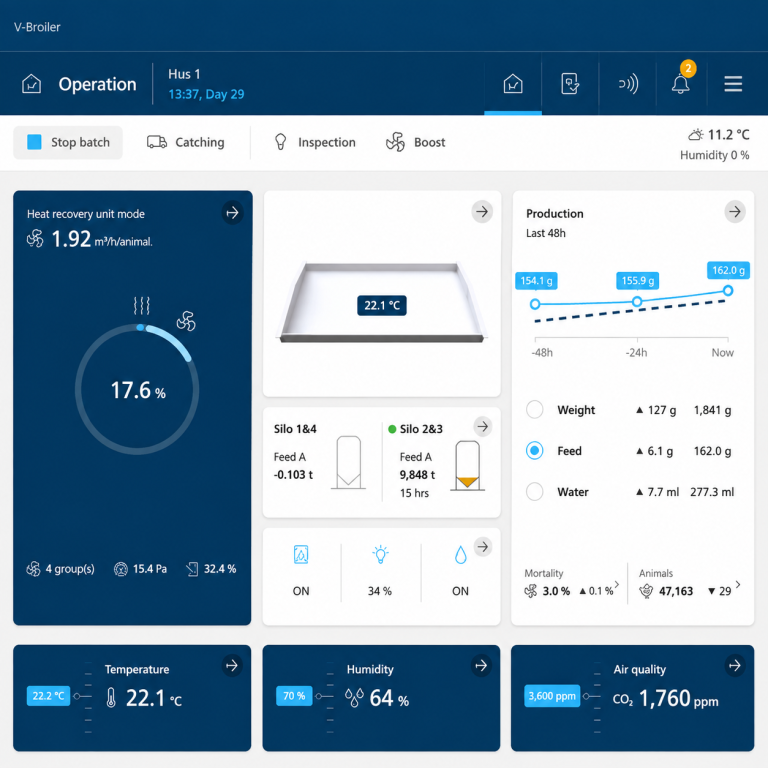Click the 154.1 g chart point

pos(535,304)
